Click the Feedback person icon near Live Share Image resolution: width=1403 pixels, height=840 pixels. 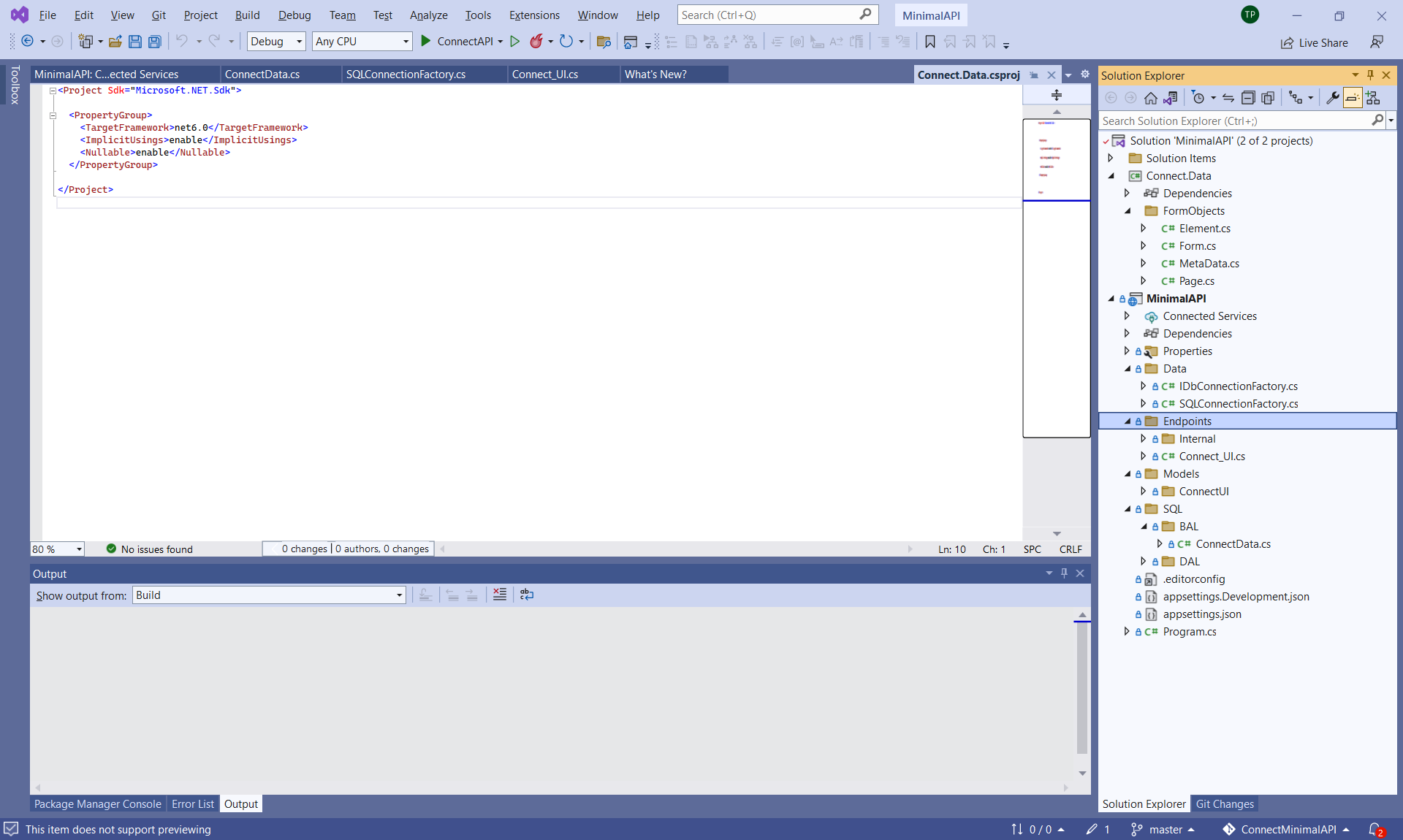click(1377, 42)
